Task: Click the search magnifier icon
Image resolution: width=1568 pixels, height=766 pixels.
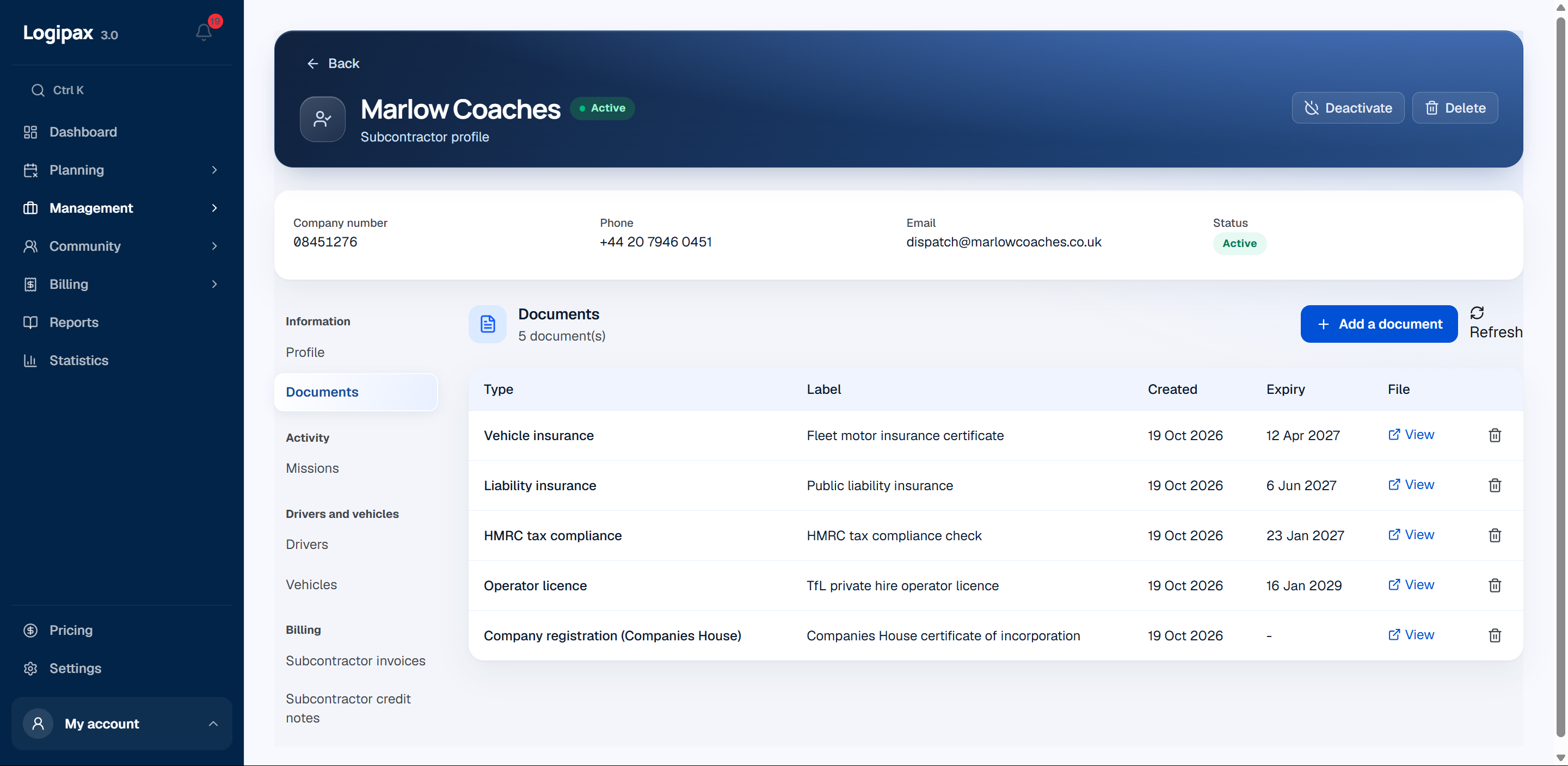Action: 38,90
